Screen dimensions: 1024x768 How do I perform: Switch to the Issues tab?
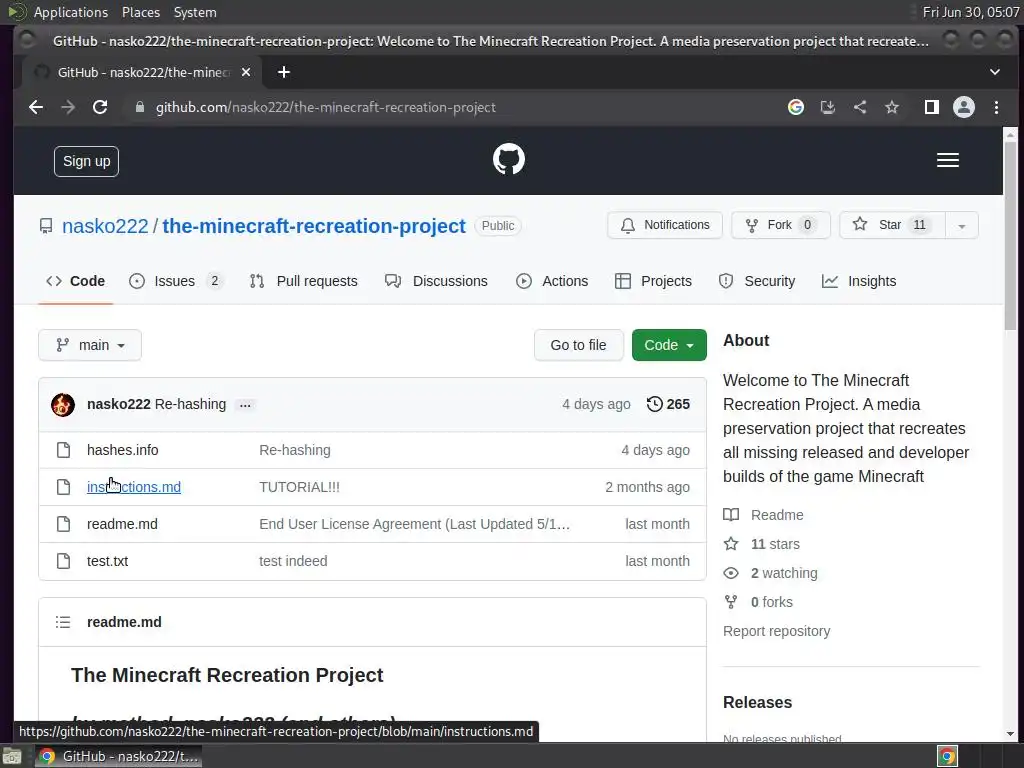[x=176, y=281]
